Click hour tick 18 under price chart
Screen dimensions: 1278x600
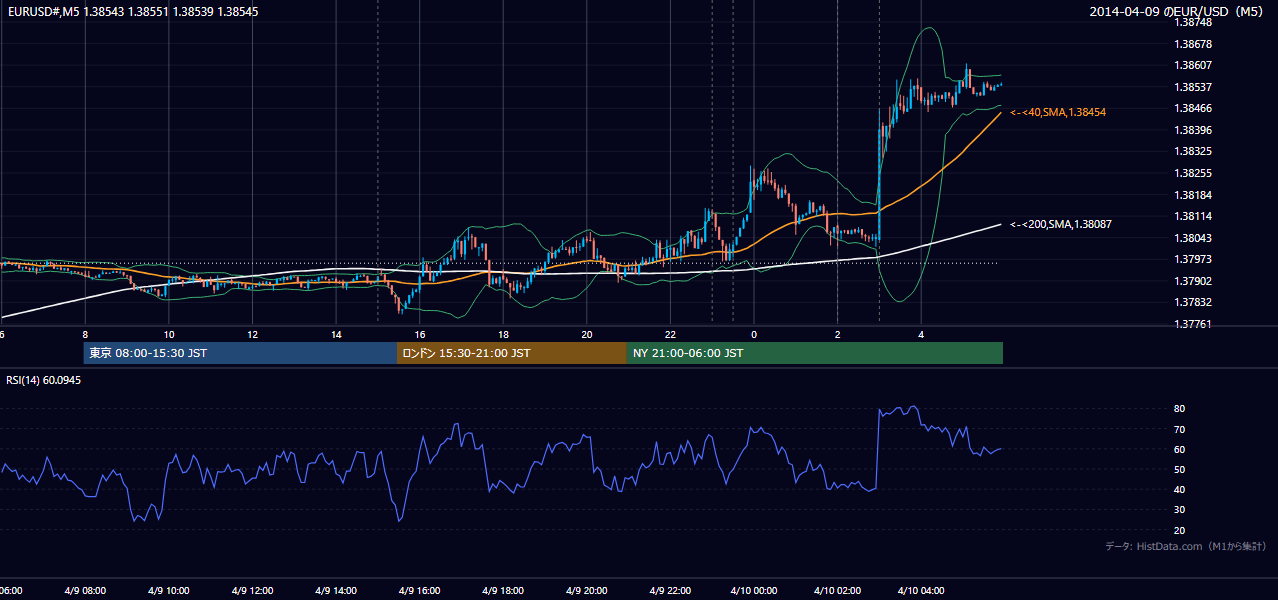coord(503,334)
